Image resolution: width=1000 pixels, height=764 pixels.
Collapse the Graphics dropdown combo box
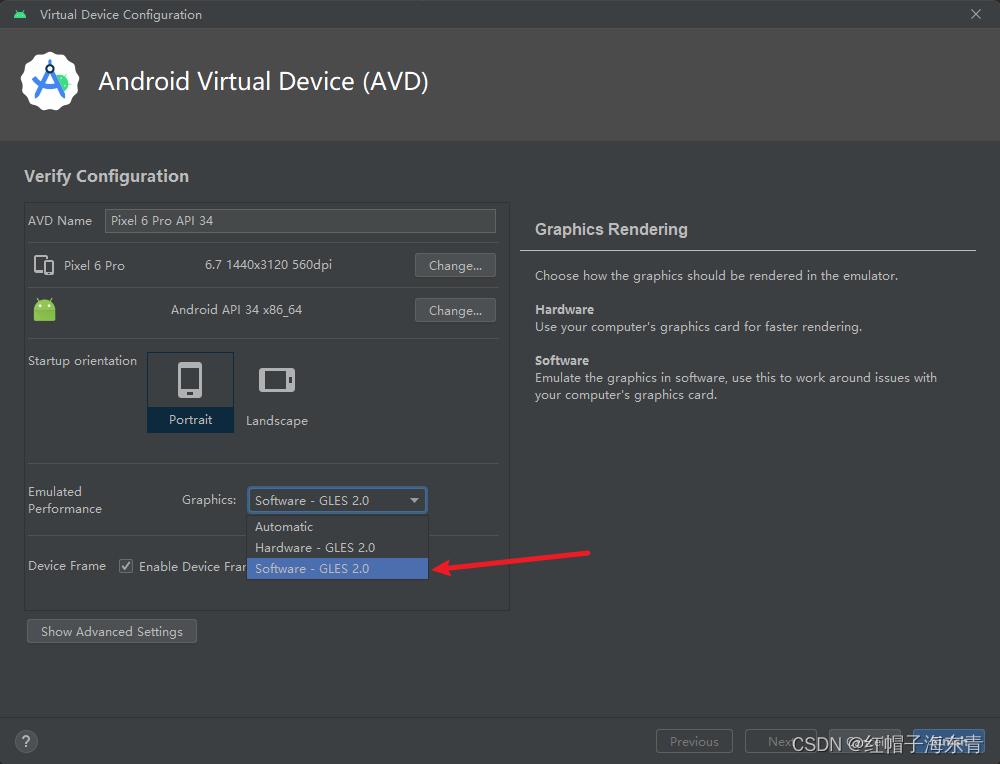337,501
